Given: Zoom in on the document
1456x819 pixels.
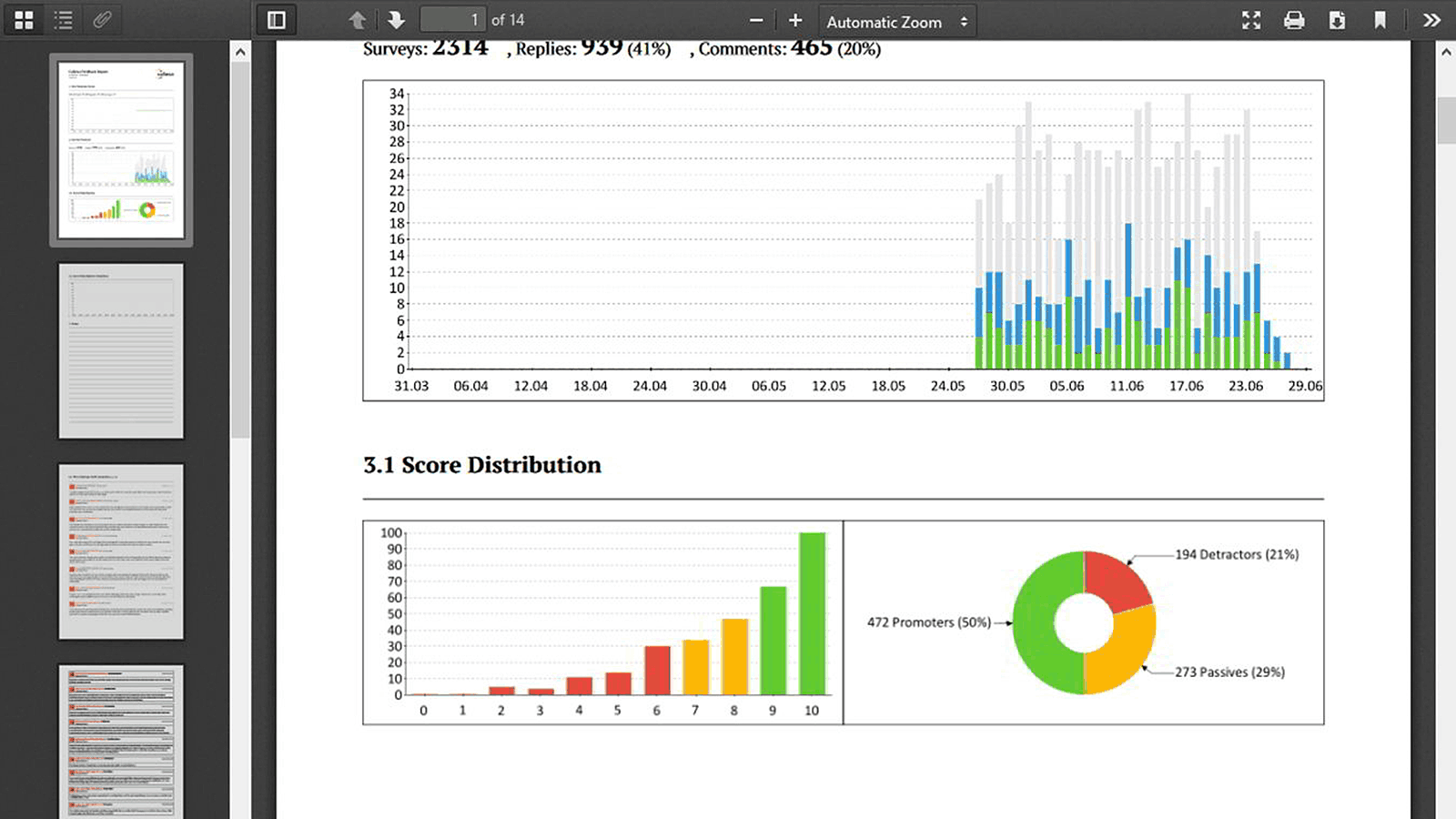Looking at the screenshot, I should click(794, 19).
